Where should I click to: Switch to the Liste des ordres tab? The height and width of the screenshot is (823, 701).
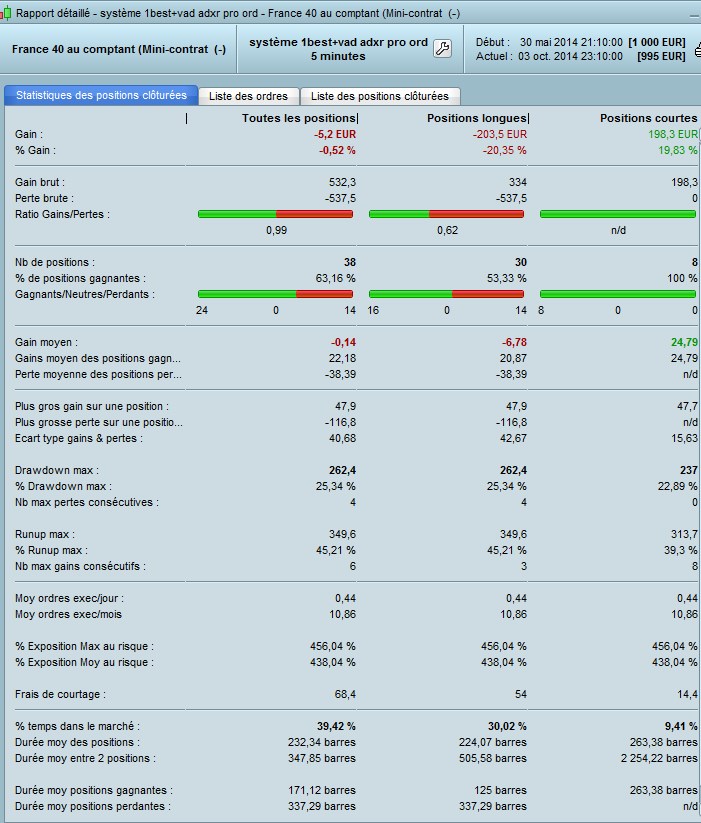(248, 96)
